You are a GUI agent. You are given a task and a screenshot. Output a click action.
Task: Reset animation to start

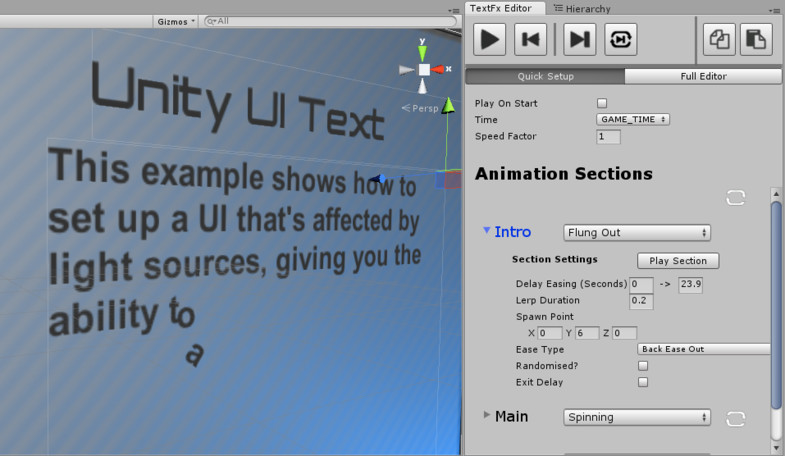pos(531,39)
